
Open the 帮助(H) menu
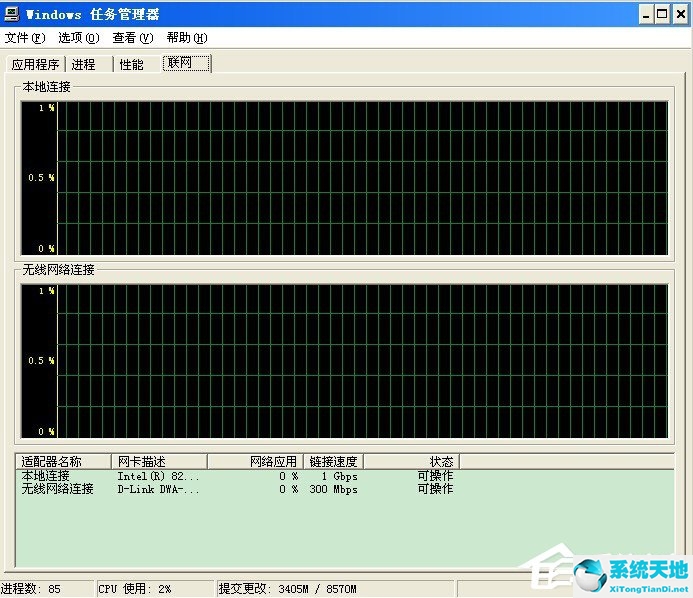coord(187,38)
